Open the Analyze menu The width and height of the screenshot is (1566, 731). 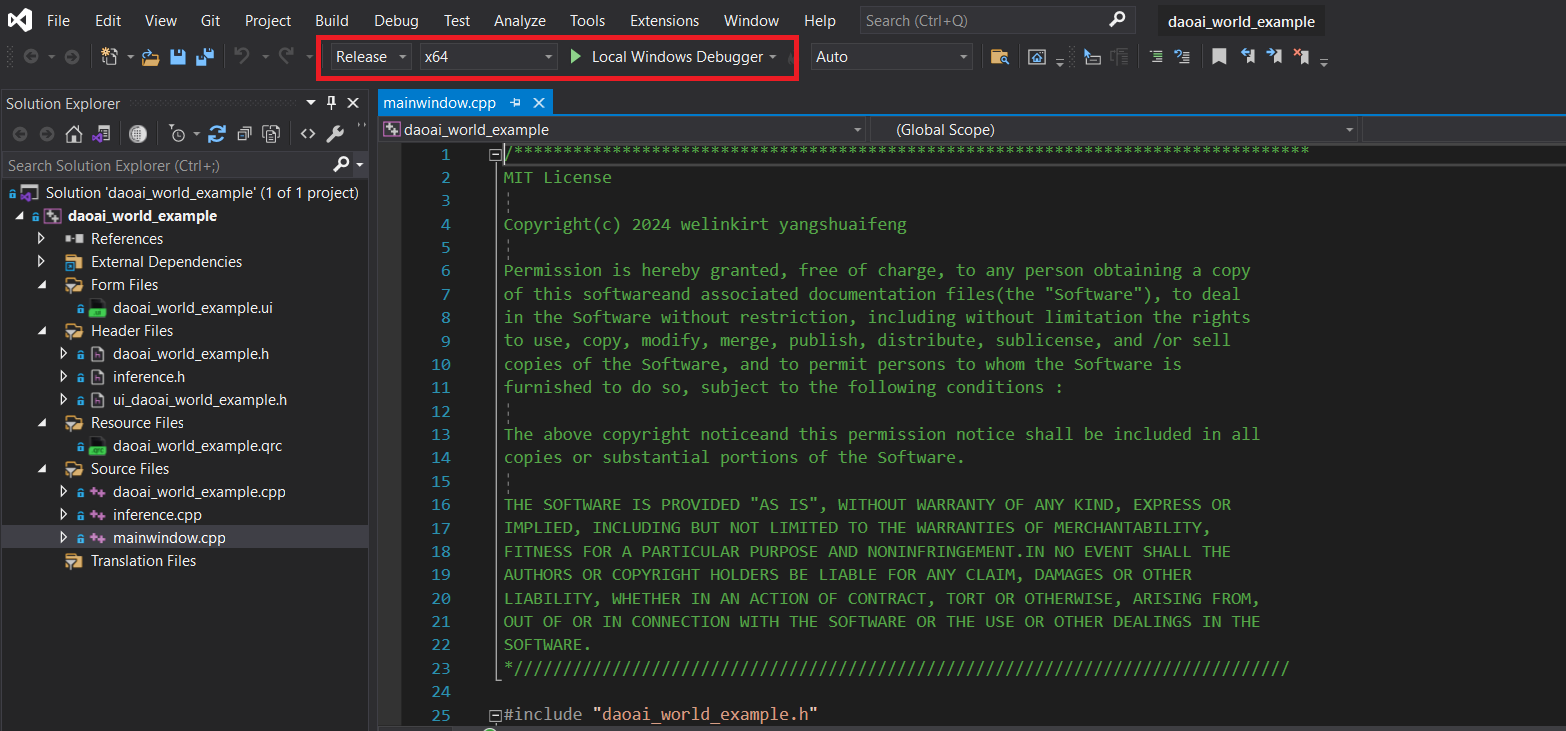click(520, 20)
